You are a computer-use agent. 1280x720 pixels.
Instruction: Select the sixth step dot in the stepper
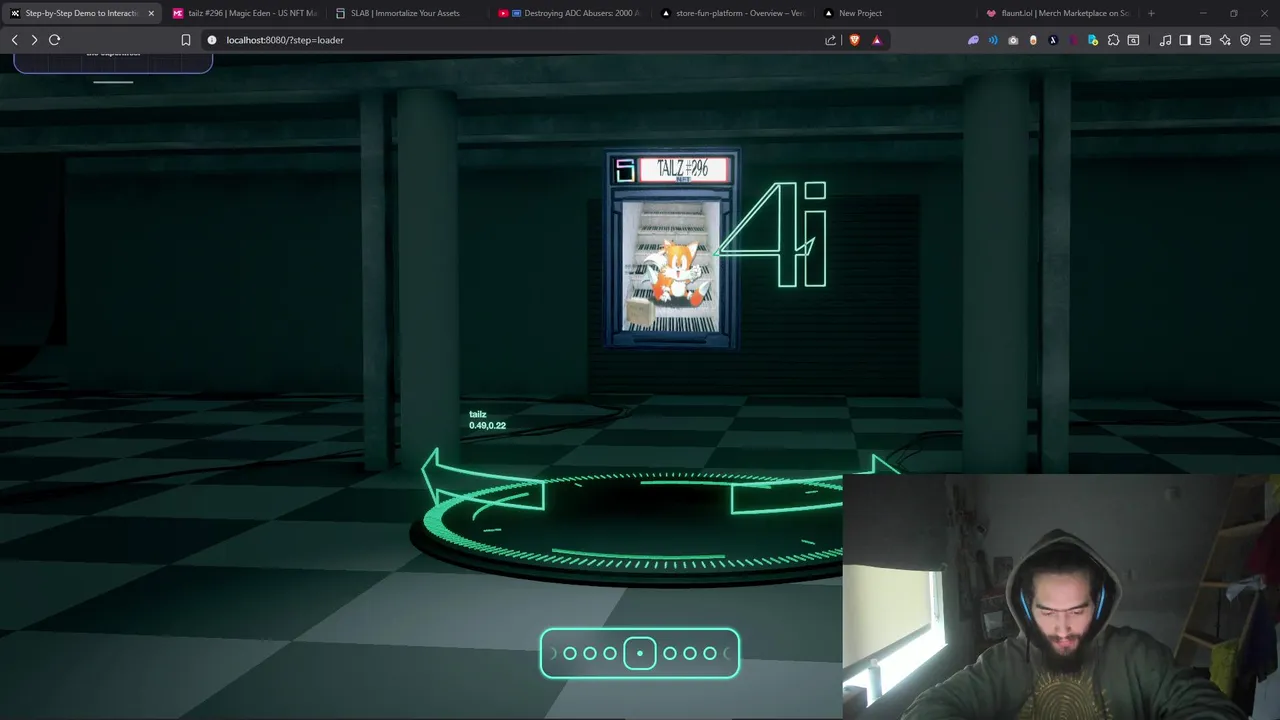click(690, 653)
